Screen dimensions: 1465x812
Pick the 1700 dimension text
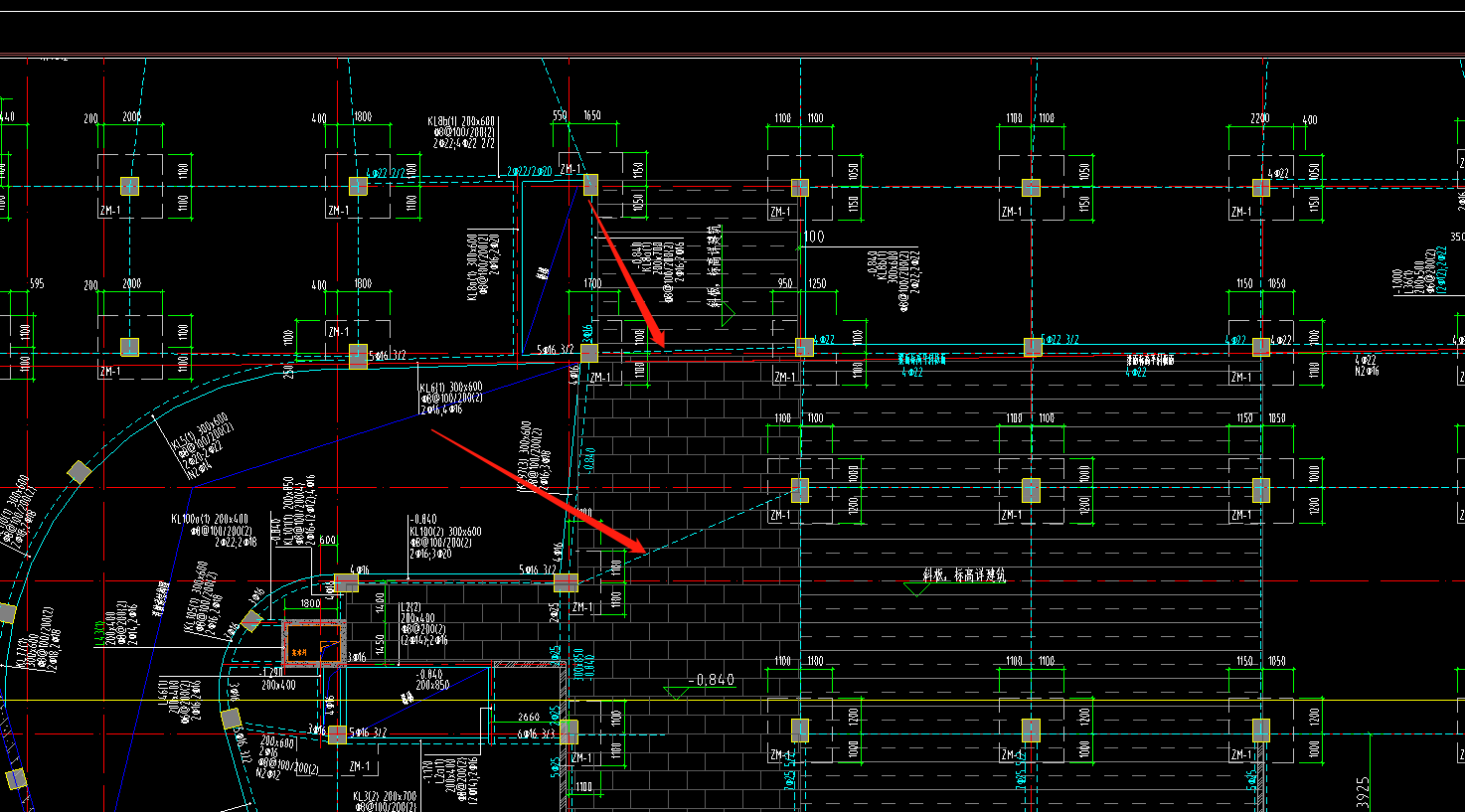pyautogui.click(x=592, y=284)
